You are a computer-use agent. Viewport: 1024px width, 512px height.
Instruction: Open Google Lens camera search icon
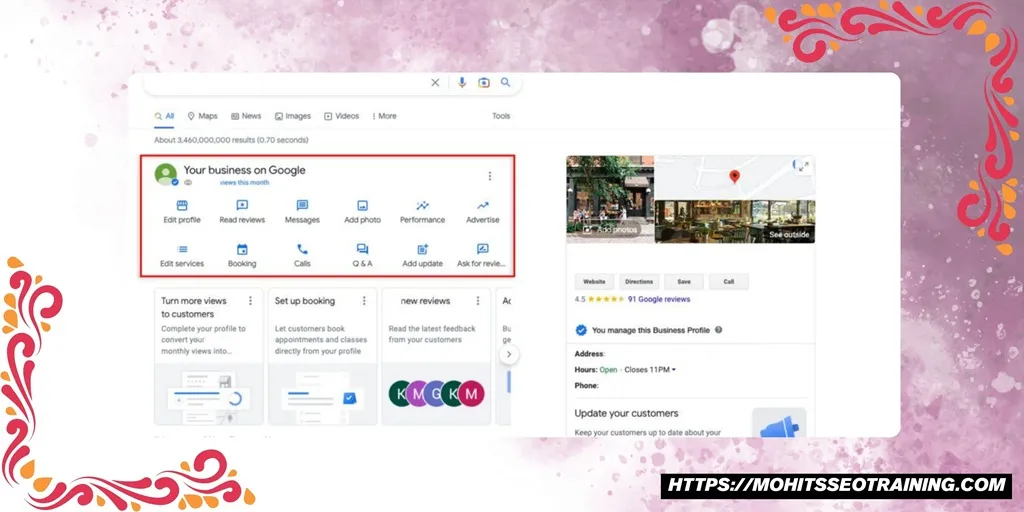point(484,82)
